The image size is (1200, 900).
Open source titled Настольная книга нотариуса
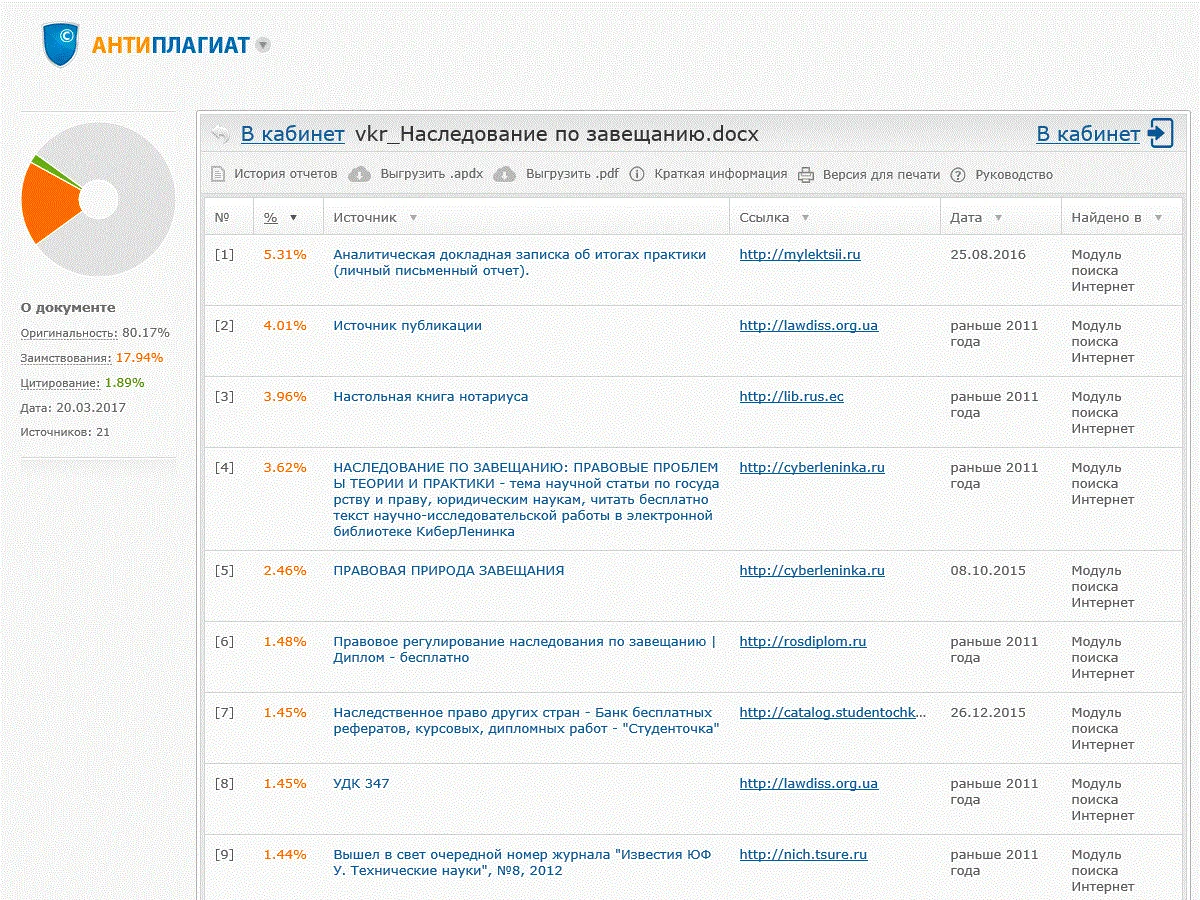[x=430, y=396]
